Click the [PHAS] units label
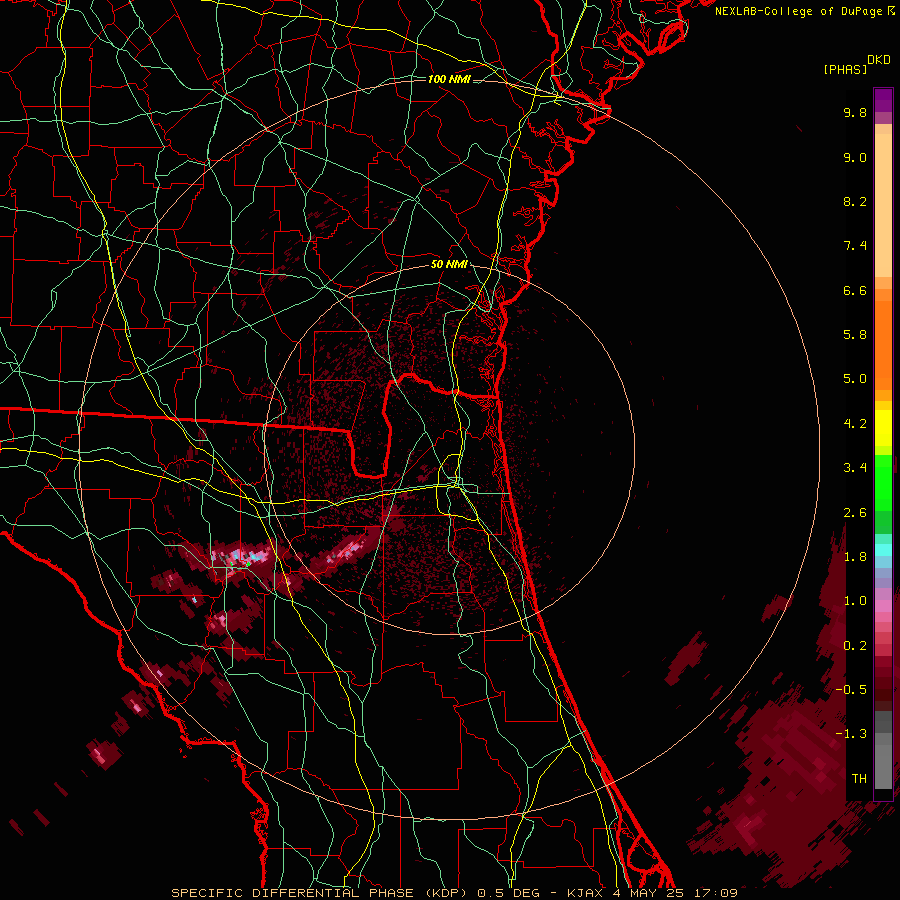Screen dimensions: 900x900 pos(845,69)
